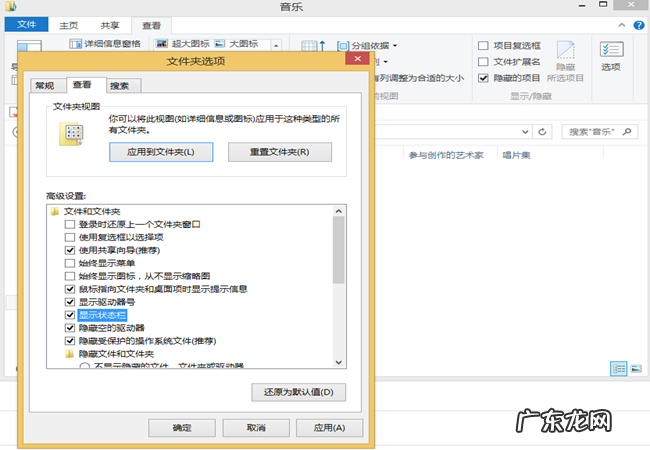Click the search magnifier icon
Image resolution: width=650 pixels, height=450 pixels.
tap(627, 132)
